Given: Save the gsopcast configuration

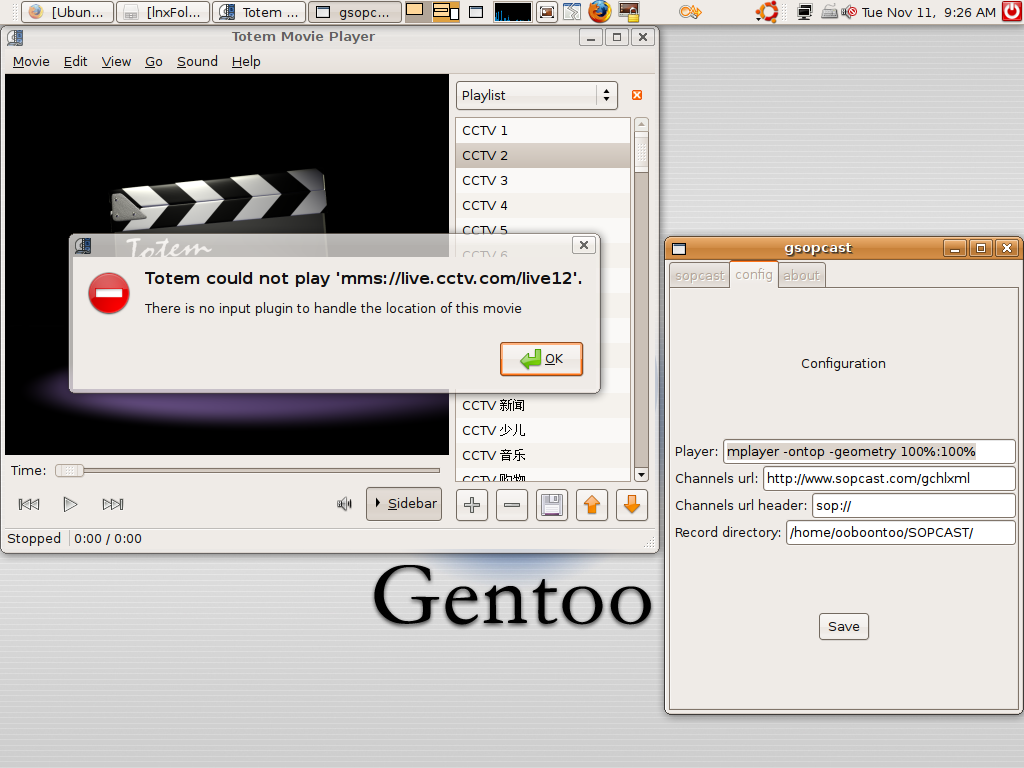Looking at the screenshot, I should pos(844,626).
